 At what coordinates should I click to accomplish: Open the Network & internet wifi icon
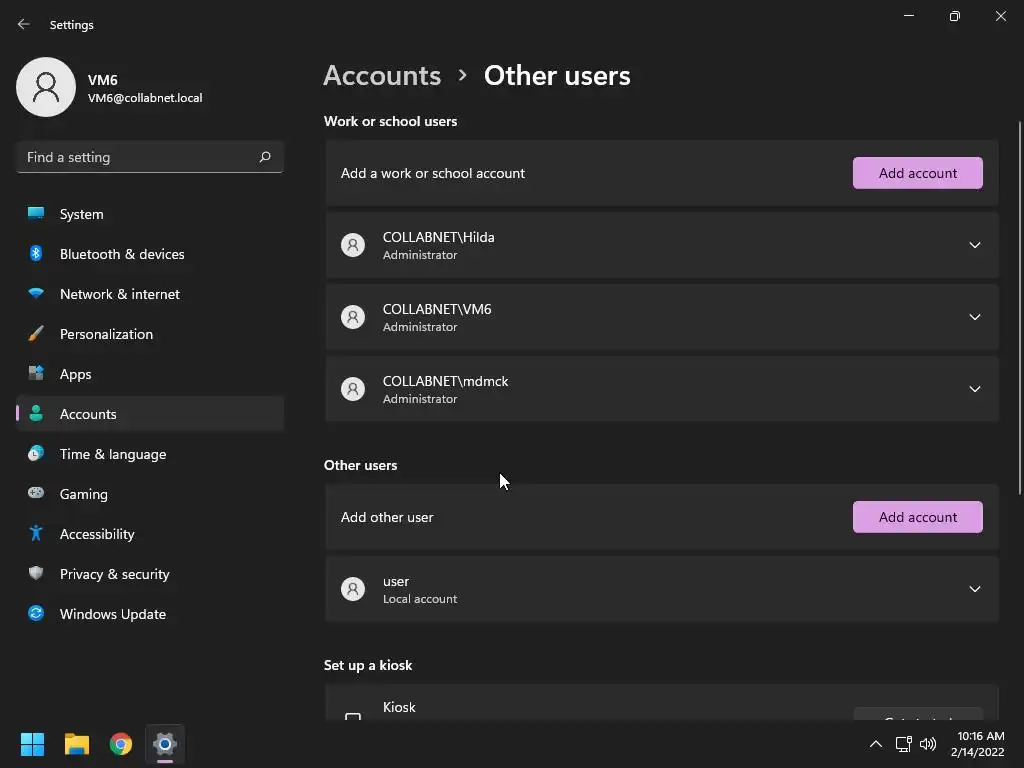coord(36,294)
